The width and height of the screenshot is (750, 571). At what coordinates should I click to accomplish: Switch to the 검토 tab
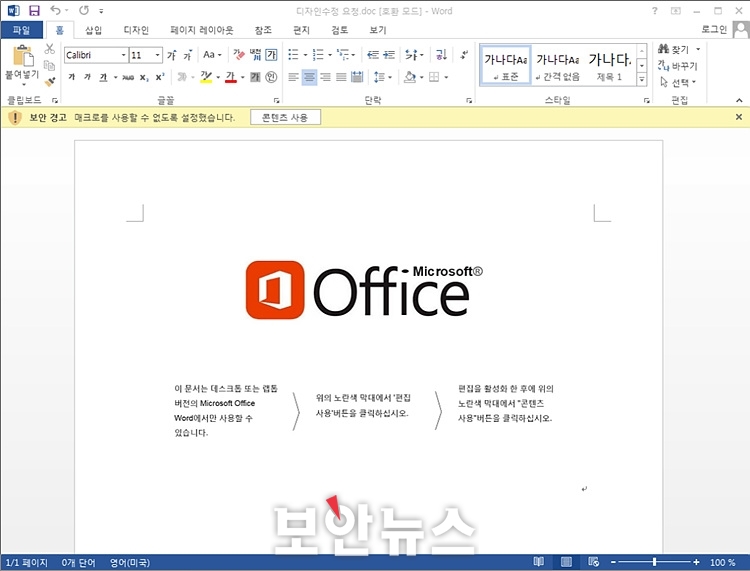click(x=339, y=30)
